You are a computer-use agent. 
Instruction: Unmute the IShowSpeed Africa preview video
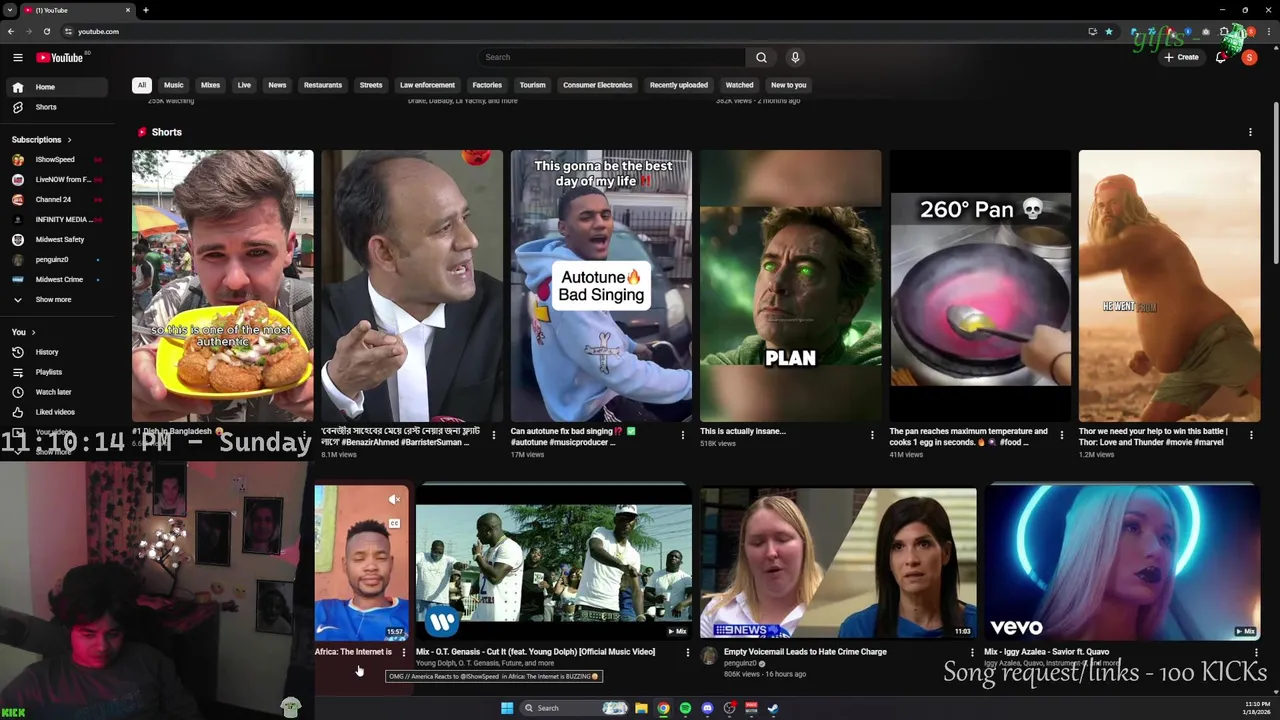click(395, 500)
